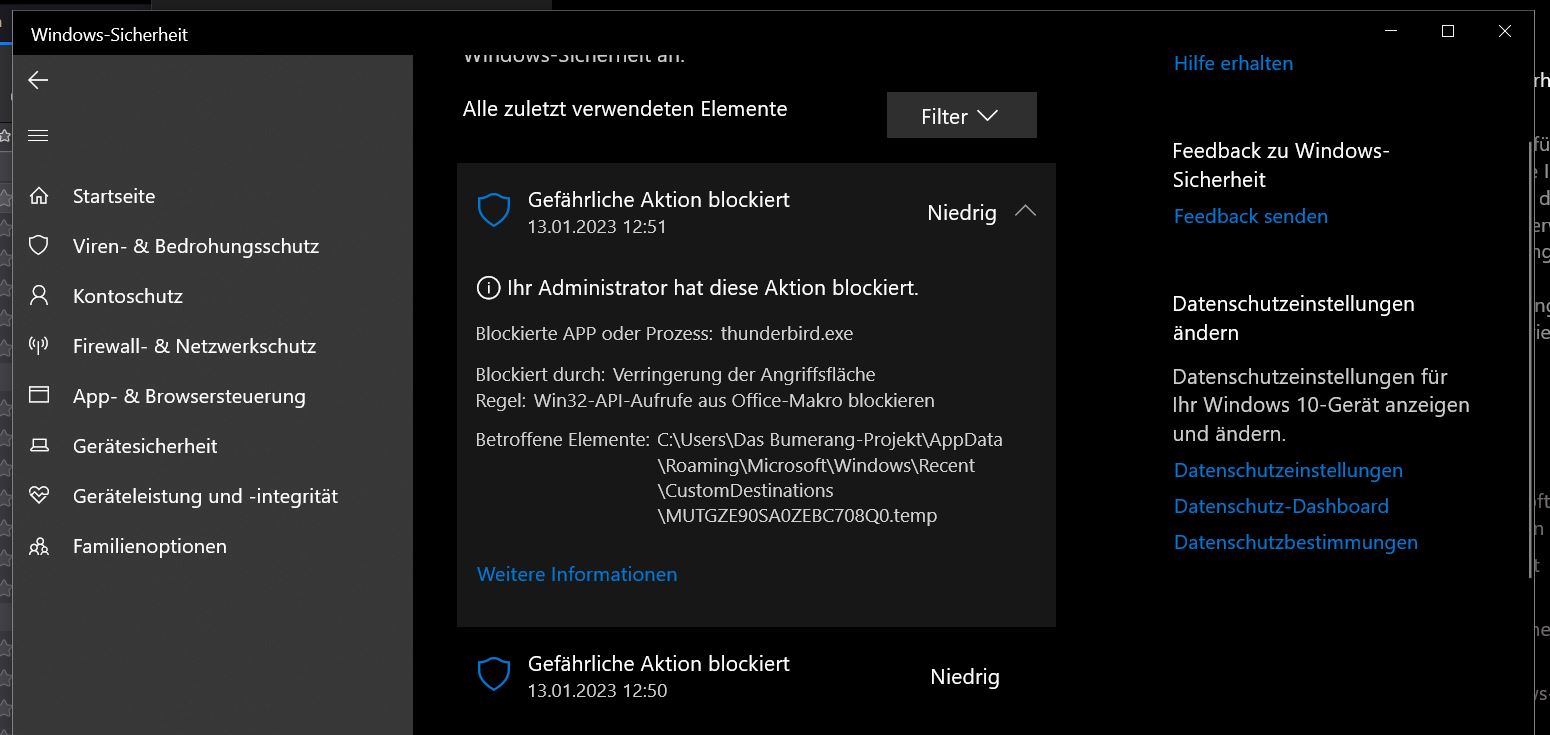Click the Viren- & Bedrohungsschutz shield icon
The image size is (1550, 735).
pos(39,246)
